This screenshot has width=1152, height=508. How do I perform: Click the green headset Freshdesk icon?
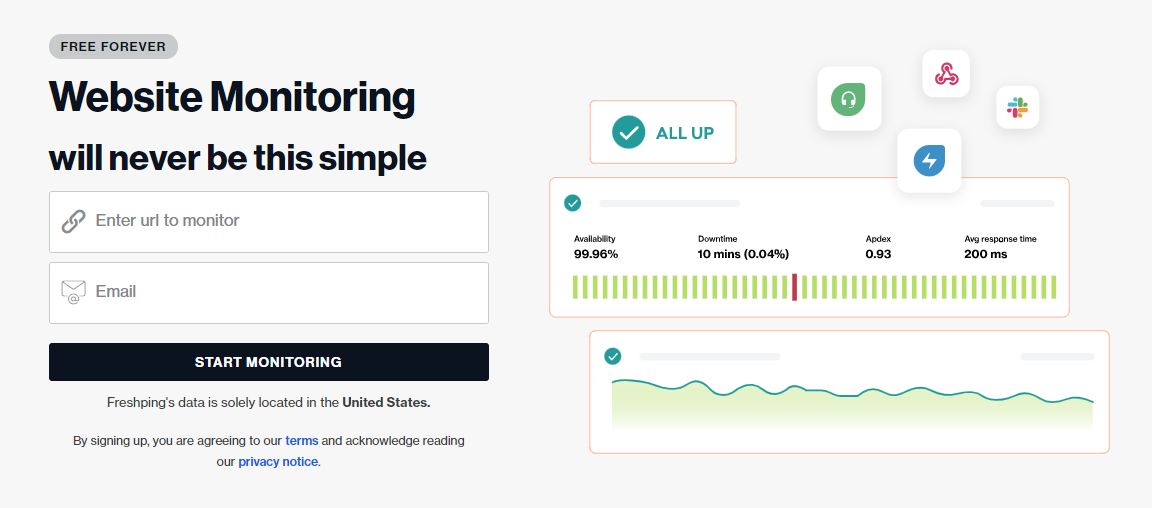click(849, 99)
